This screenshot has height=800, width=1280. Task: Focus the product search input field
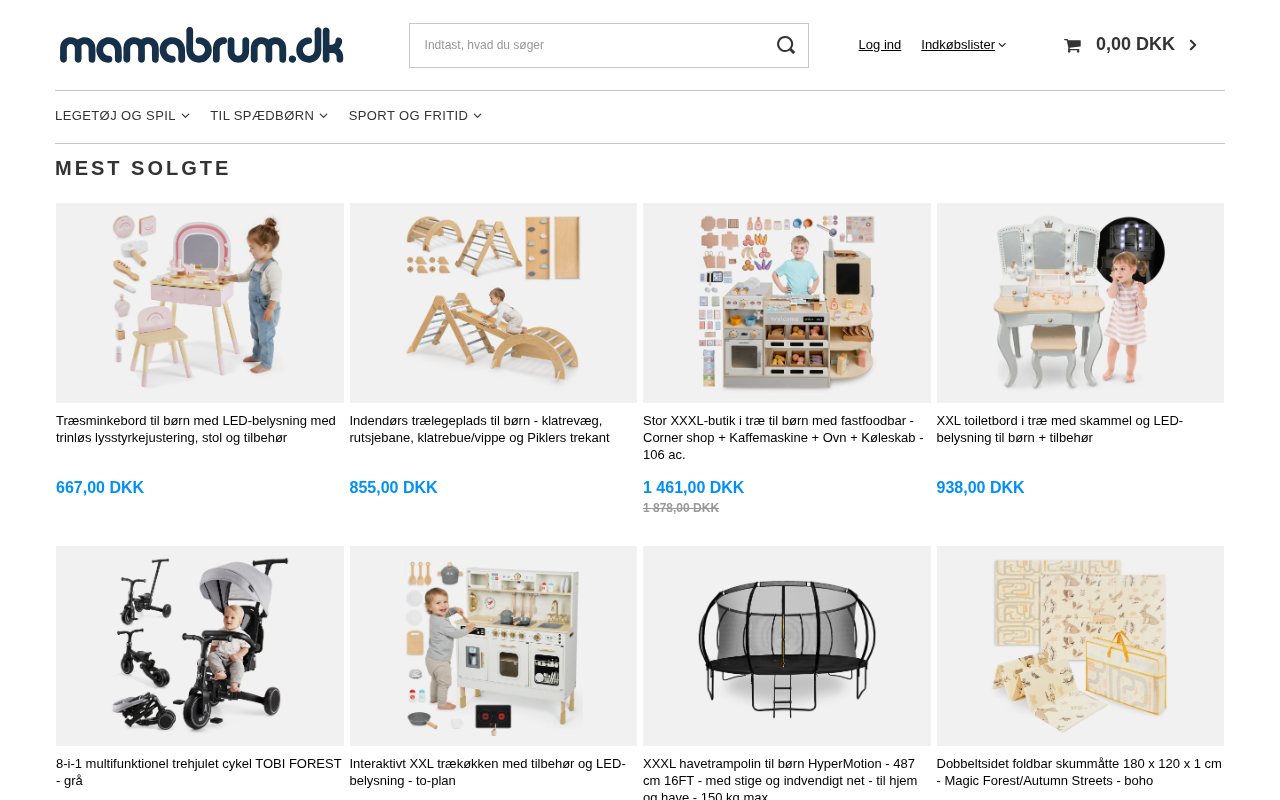coord(590,45)
